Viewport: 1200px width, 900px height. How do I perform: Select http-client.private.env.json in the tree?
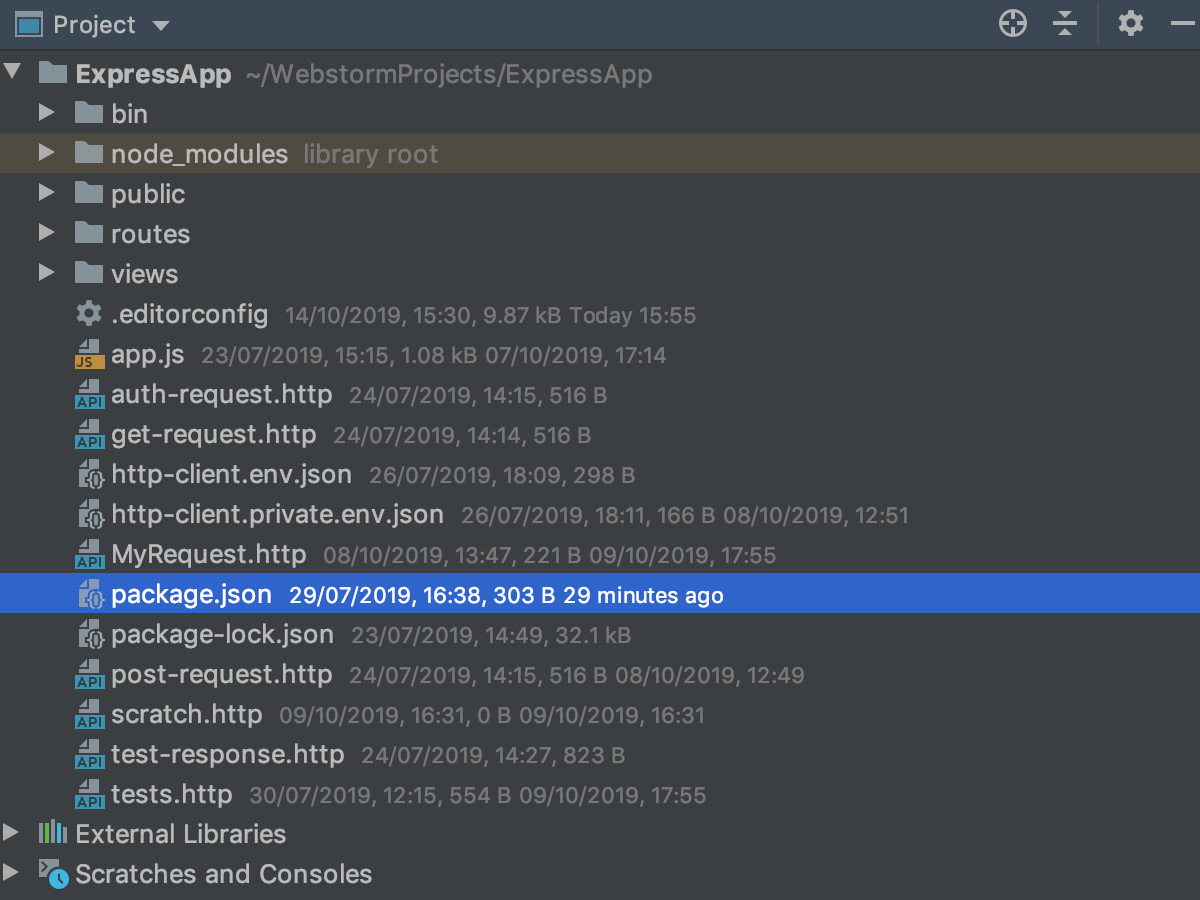[277, 515]
